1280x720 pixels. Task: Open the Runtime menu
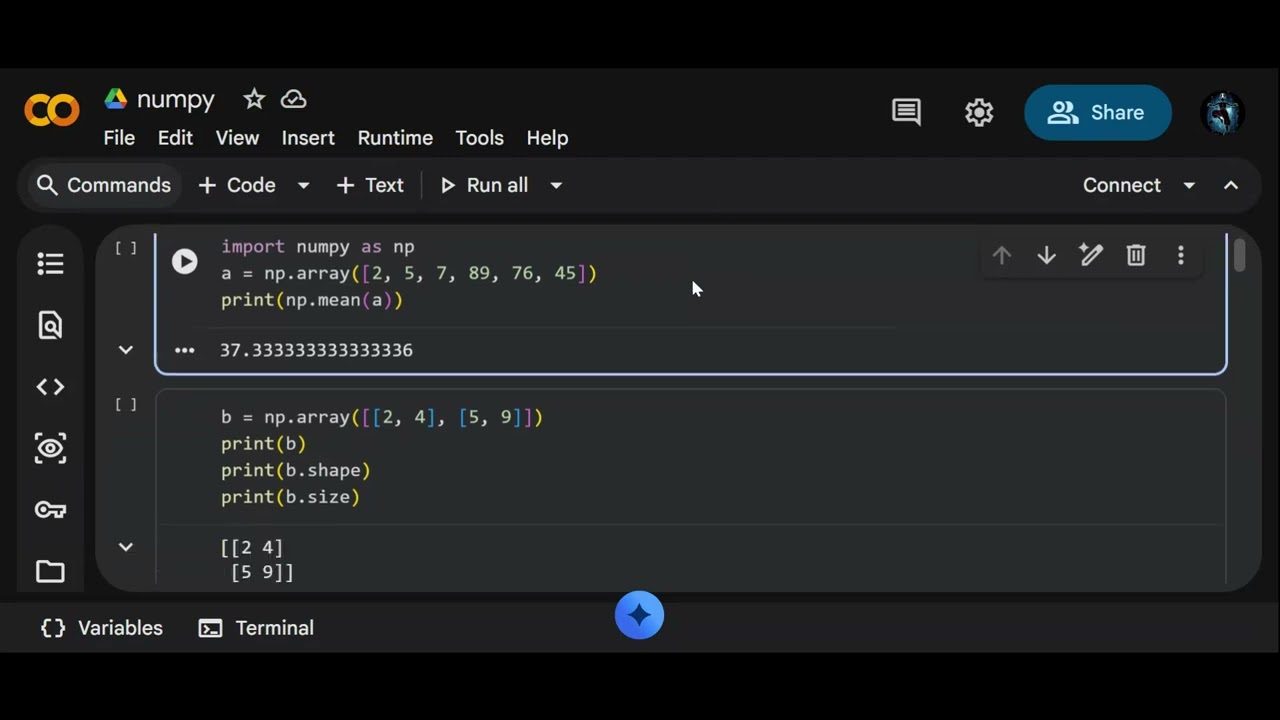point(395,138)
